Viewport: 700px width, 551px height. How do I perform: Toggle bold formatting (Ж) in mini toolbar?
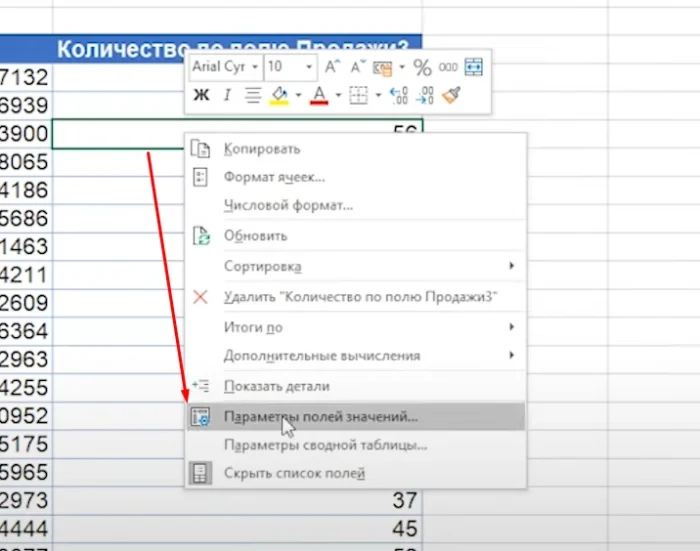click(x=201, y=96)
